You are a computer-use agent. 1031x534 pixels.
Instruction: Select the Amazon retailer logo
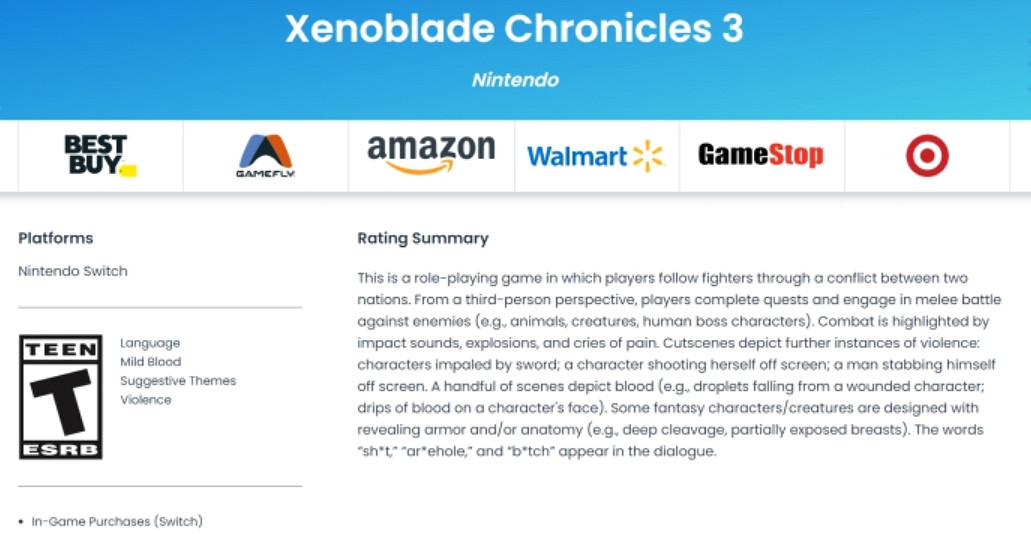[431, 155]
